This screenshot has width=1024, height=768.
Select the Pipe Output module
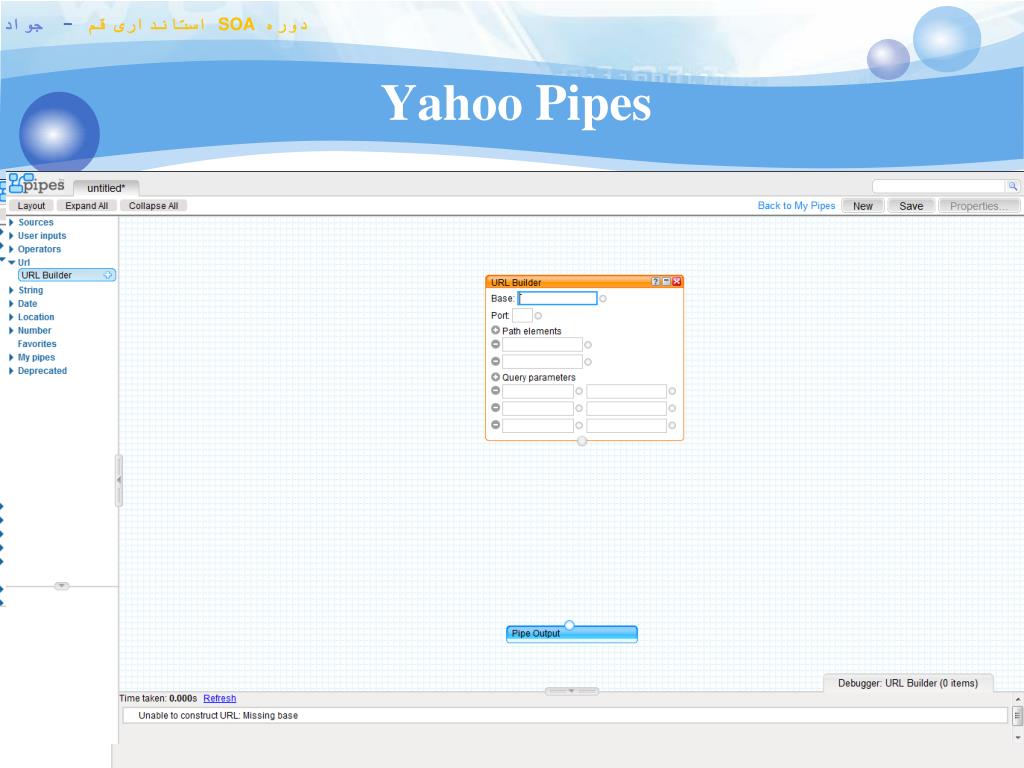(x=571, y=634)
